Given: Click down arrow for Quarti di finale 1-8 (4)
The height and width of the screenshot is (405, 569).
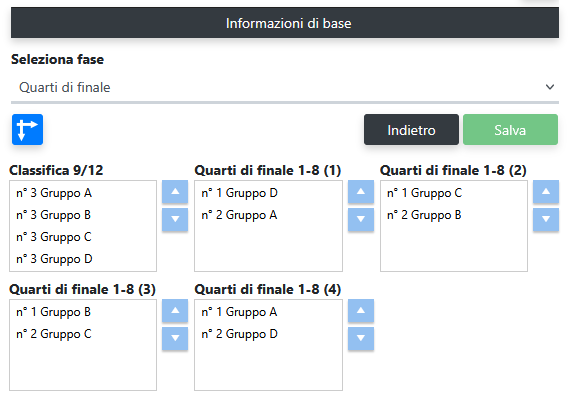Looking at the screenshot, I should click(361, 339).
